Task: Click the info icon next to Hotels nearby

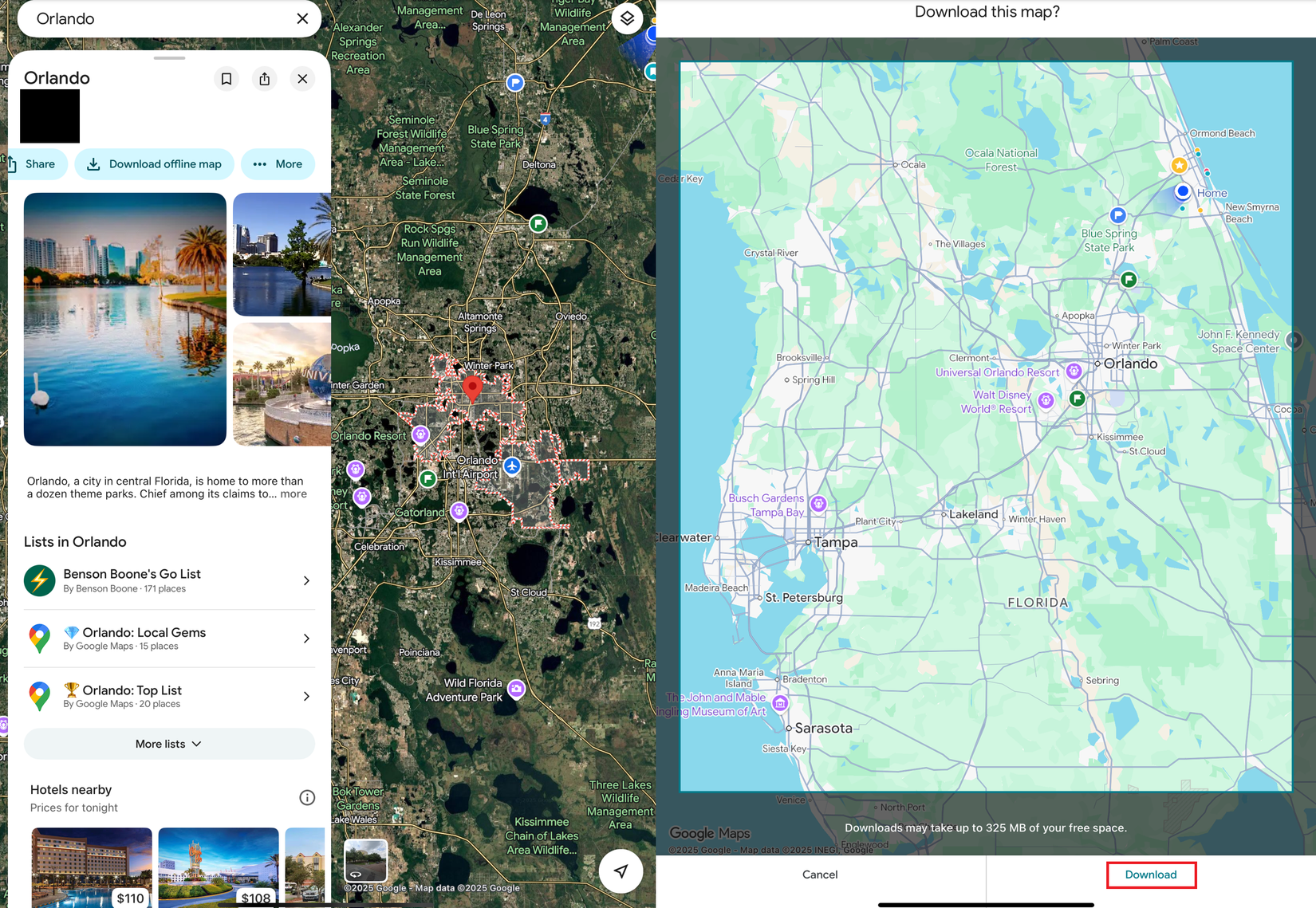Action: (x=307, y=797)
